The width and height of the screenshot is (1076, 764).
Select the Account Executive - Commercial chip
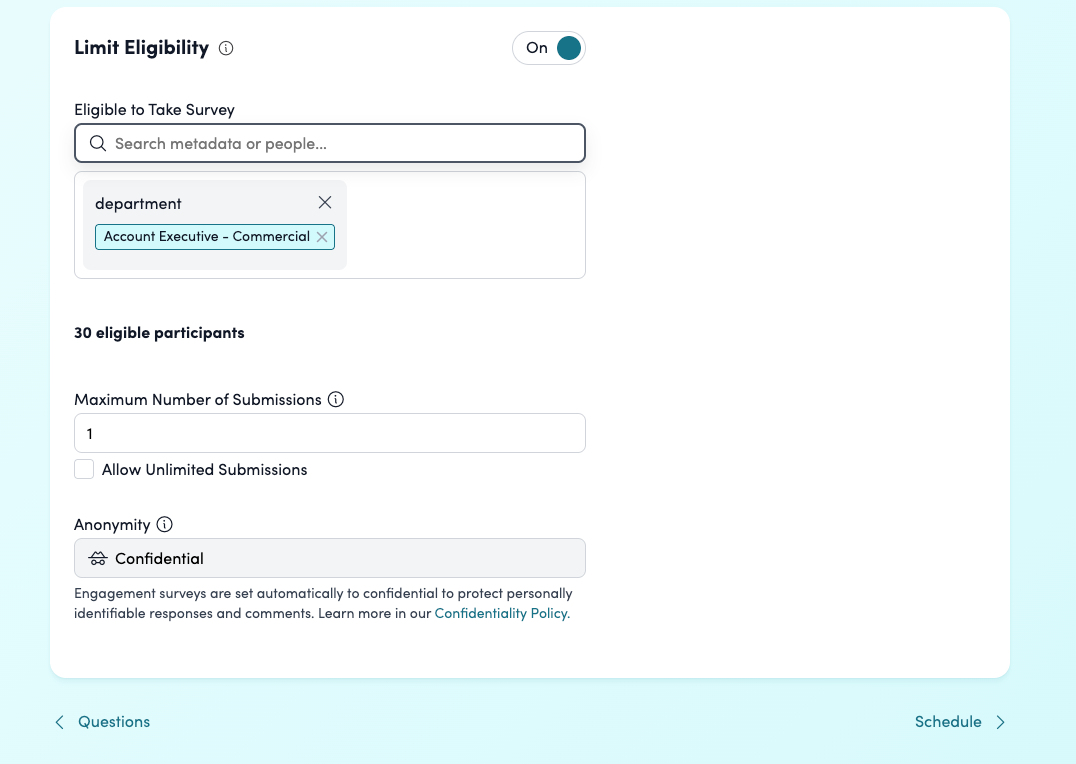coord(206,237)
